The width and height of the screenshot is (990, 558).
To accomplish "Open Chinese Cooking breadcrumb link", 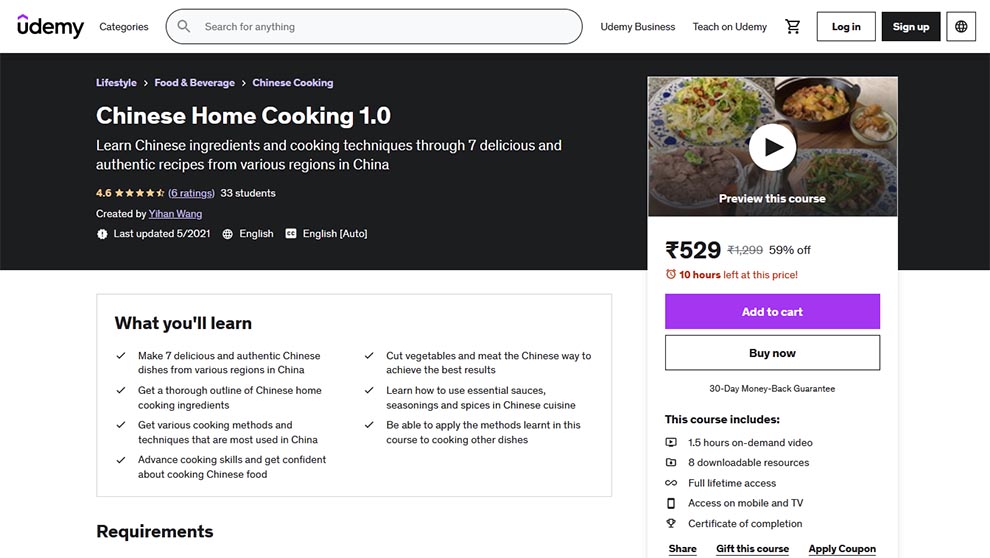I will coord(293,83).
